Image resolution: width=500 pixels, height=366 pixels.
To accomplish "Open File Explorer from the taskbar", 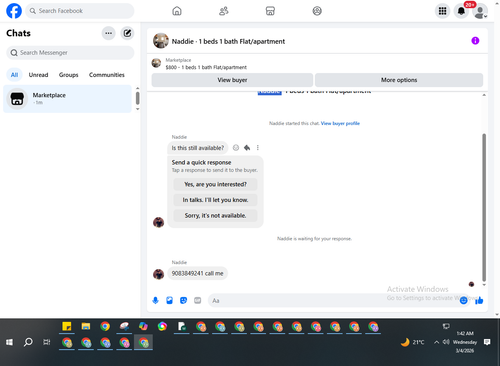I will (x=86, y=326).
